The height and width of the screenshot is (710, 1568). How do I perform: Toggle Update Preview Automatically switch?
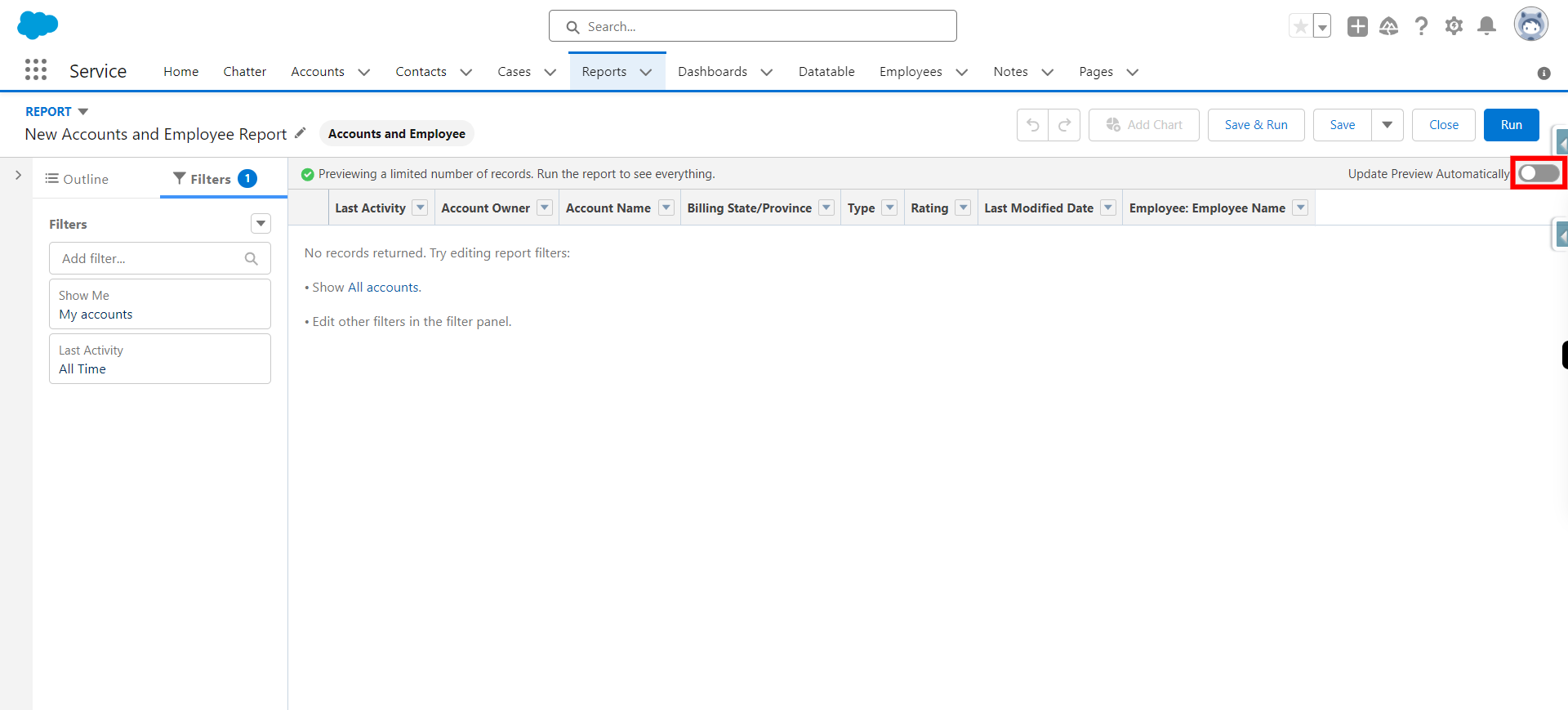[1539, 173]
